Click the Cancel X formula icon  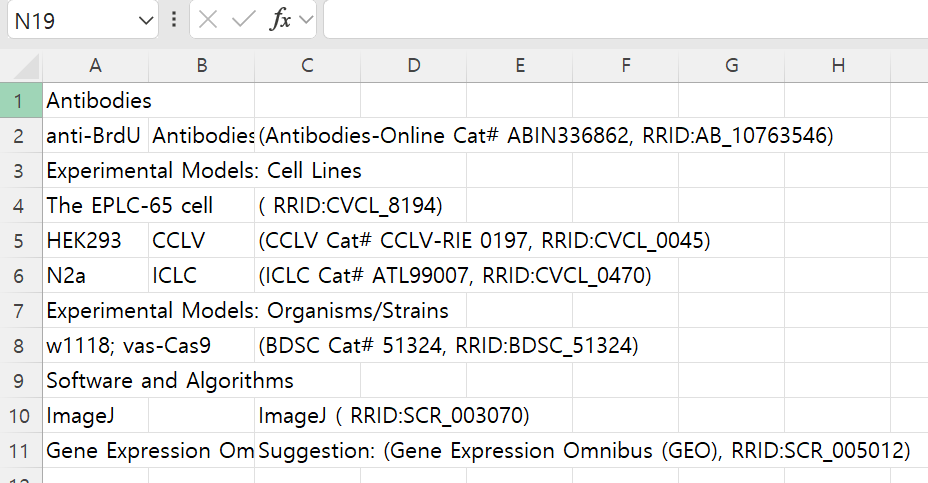[x=208, y=20]
